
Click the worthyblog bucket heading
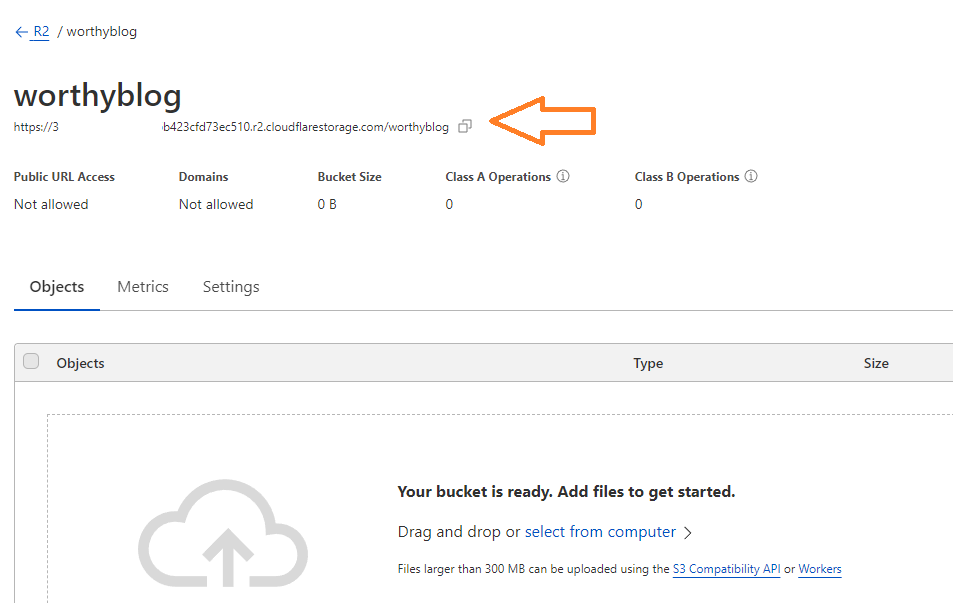point(98,95)
